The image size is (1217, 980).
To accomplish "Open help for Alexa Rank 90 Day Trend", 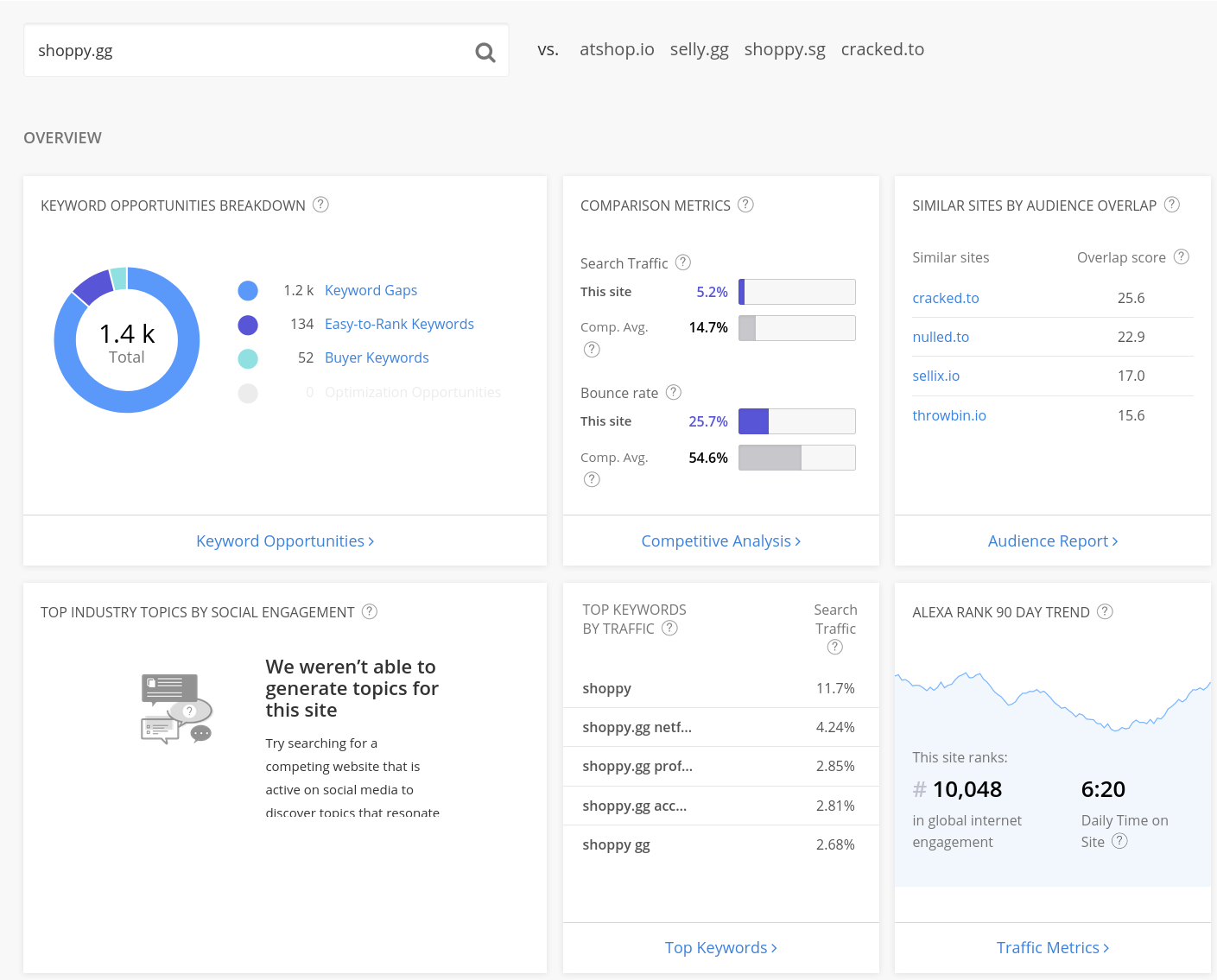I will 1105,611.
